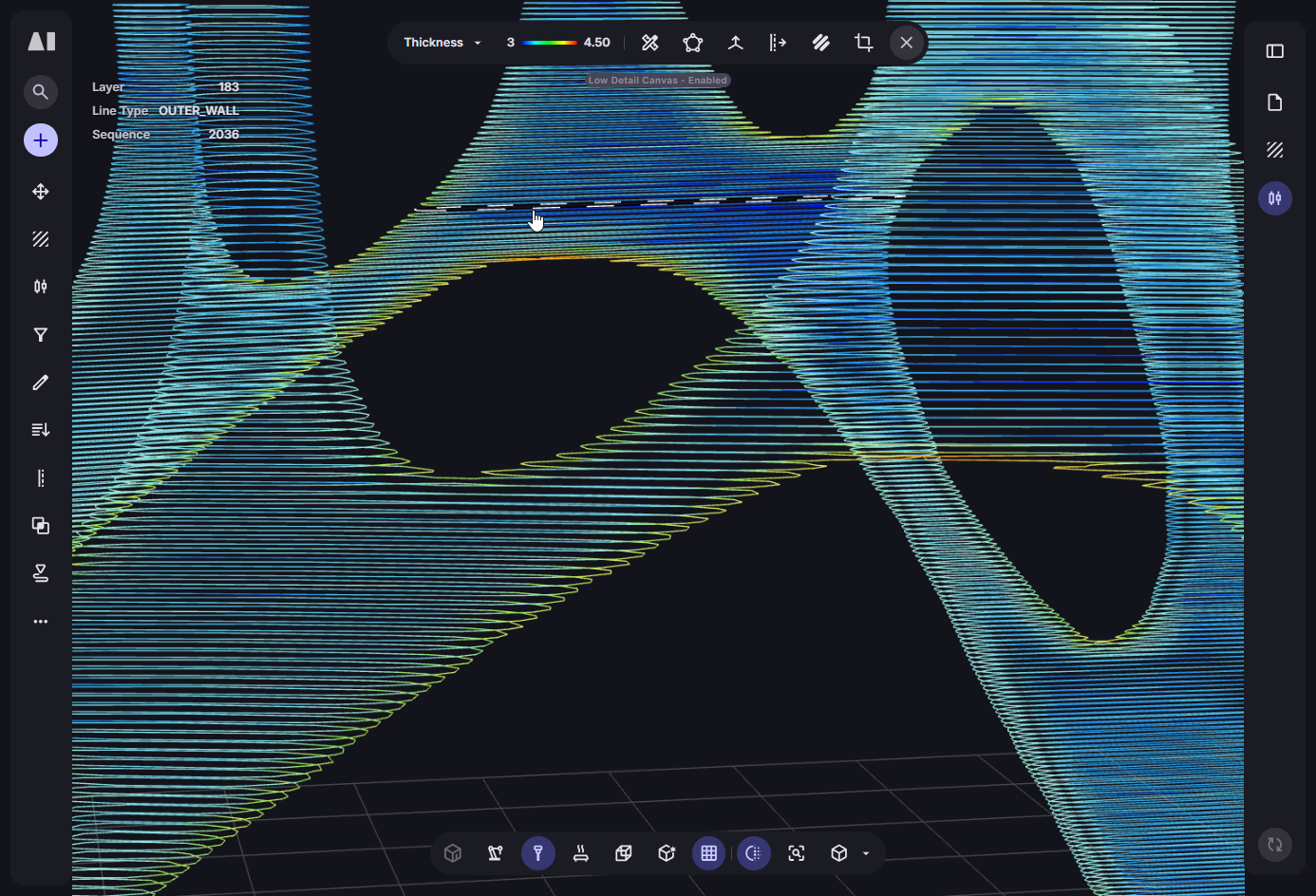Close the top toolbar with X button
Image resolution: width=1316 pixels, height=896 pixels.
pos(907,43)
